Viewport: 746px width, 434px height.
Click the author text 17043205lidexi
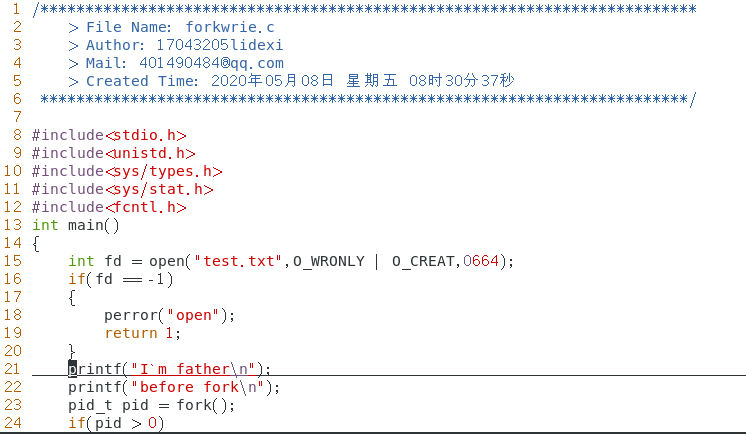(220, 45)
